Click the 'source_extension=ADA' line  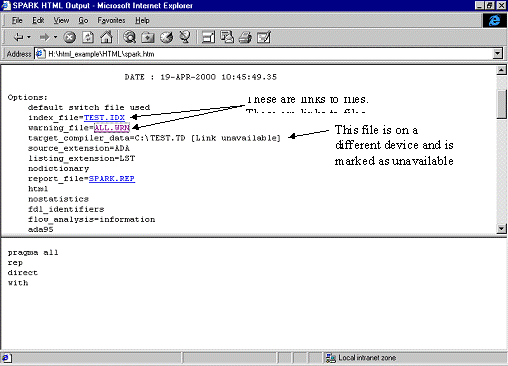coord(79,148)
